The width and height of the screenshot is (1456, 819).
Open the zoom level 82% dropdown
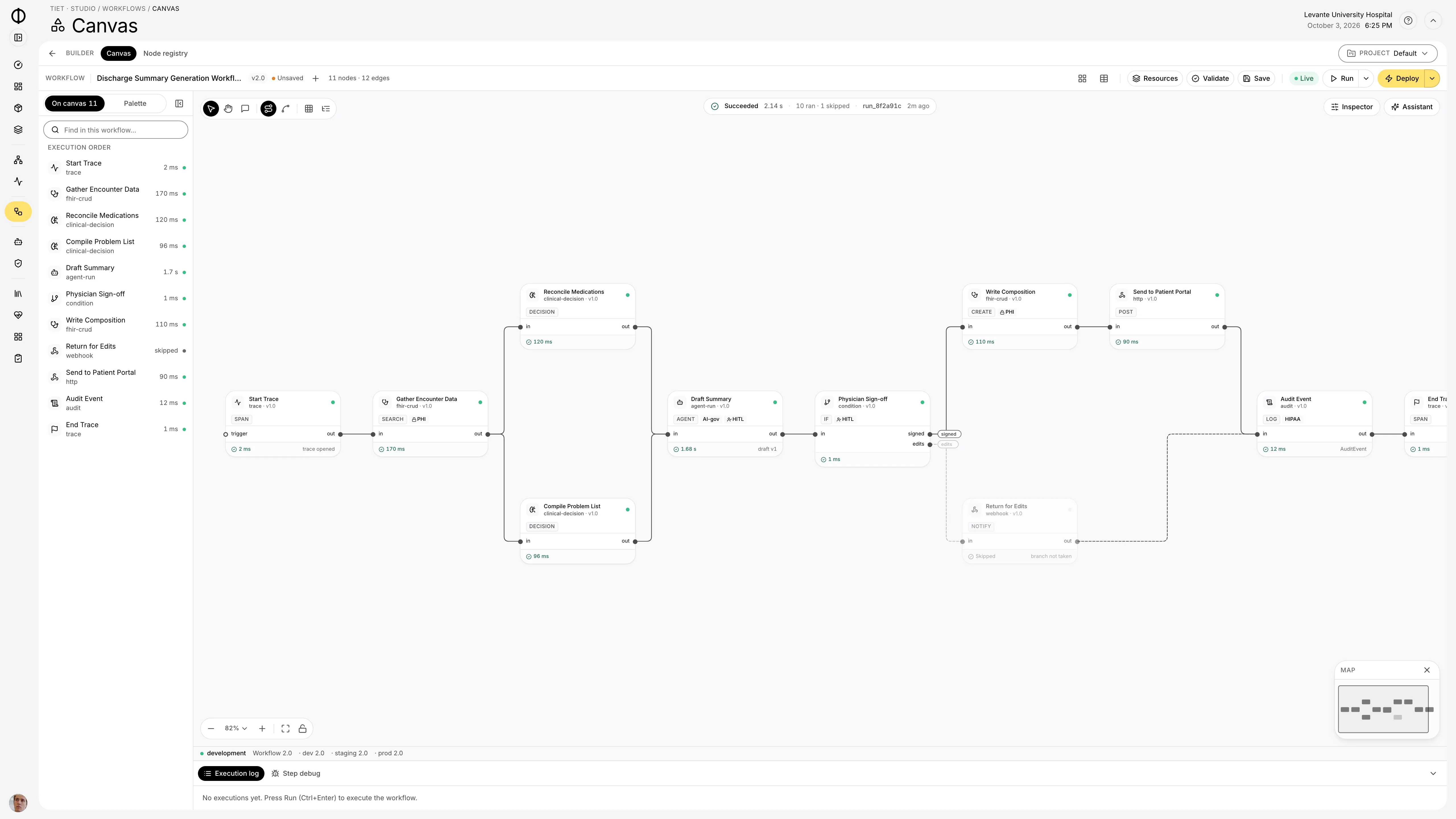pyautogui.click(x=236, y=729)
